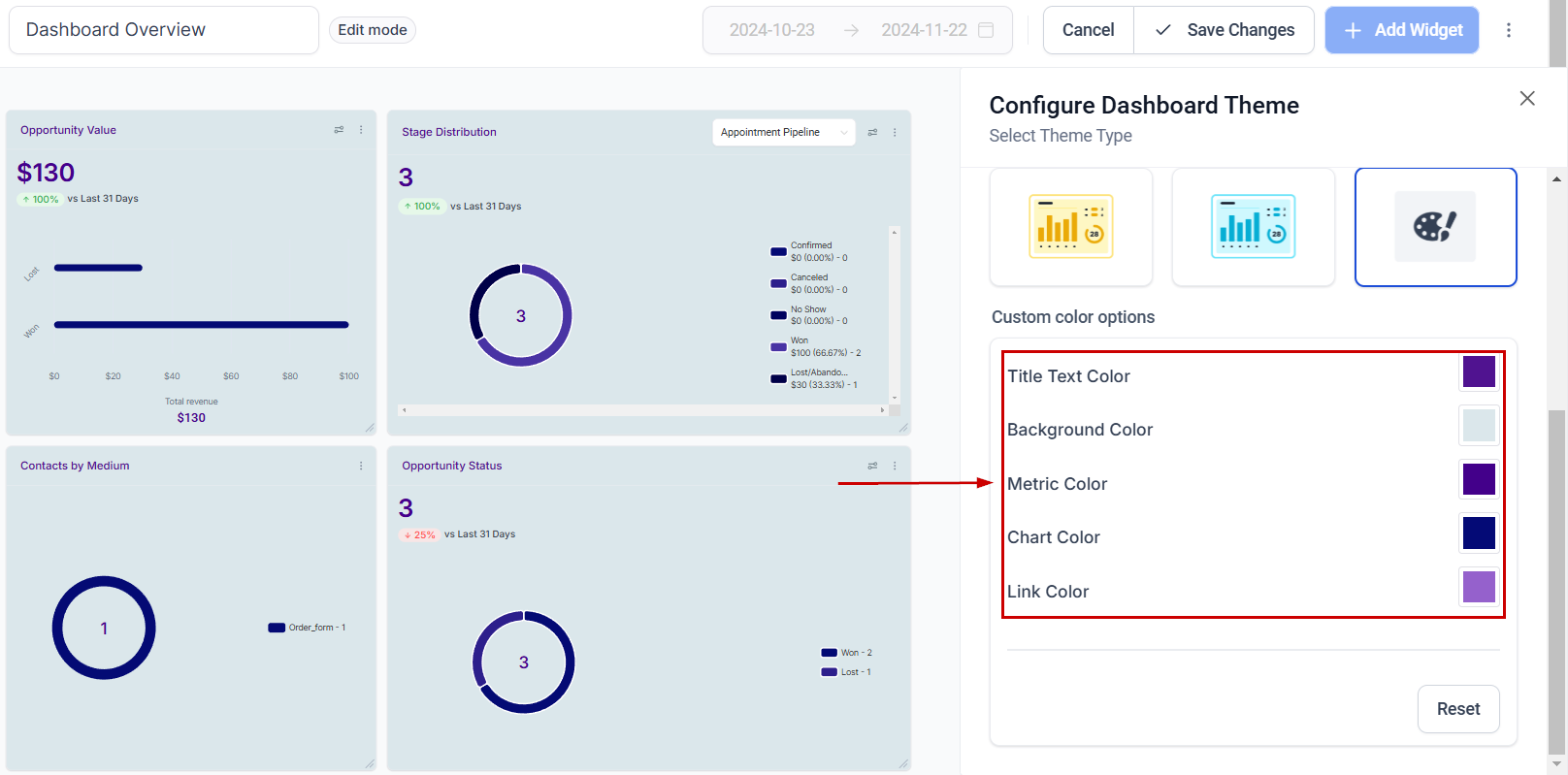Toggle the Won - 2 legend entry
Viewport: 1568px width, 775px height.
pos(846,653)
